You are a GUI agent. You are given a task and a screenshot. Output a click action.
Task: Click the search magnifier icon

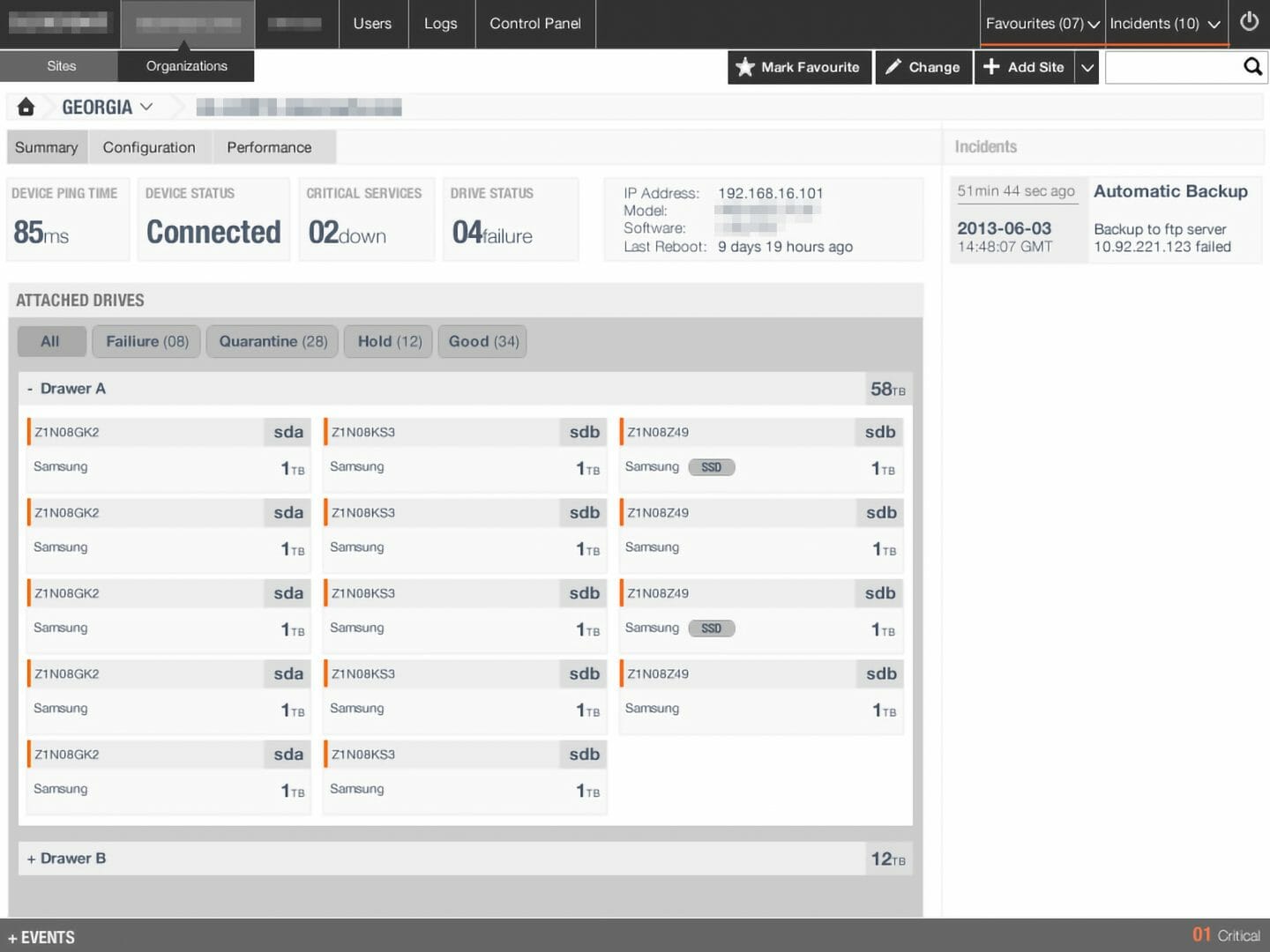point(1252,66)
